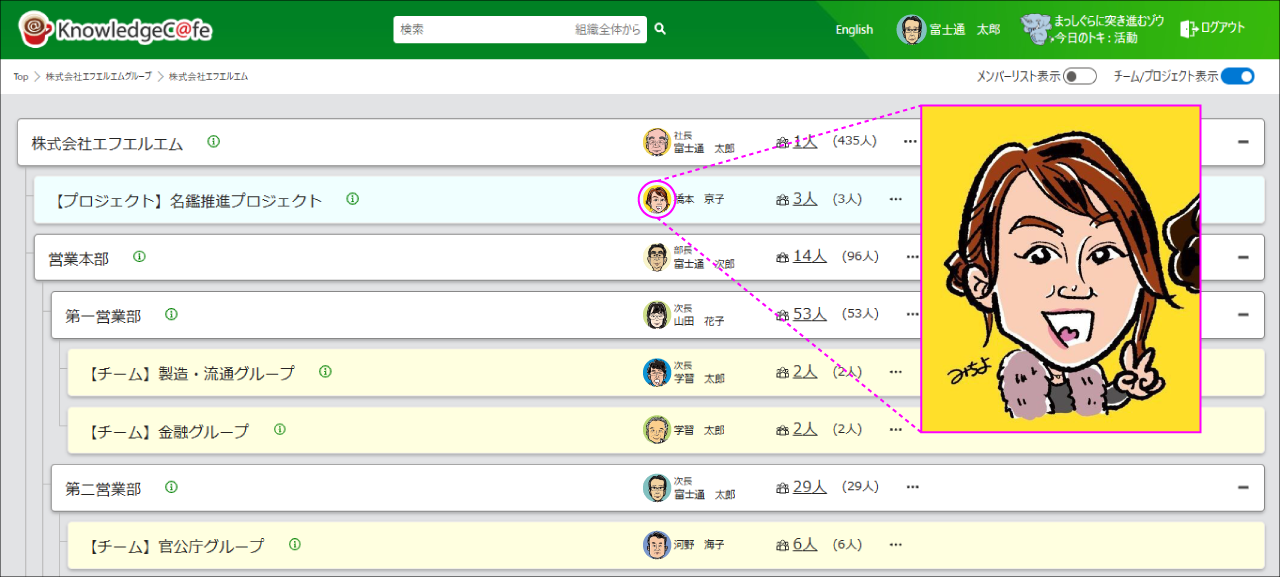Screen dimensions: 1280x577
Task: Click the enlarged caricature portrait image
Action: point(1060,268)
